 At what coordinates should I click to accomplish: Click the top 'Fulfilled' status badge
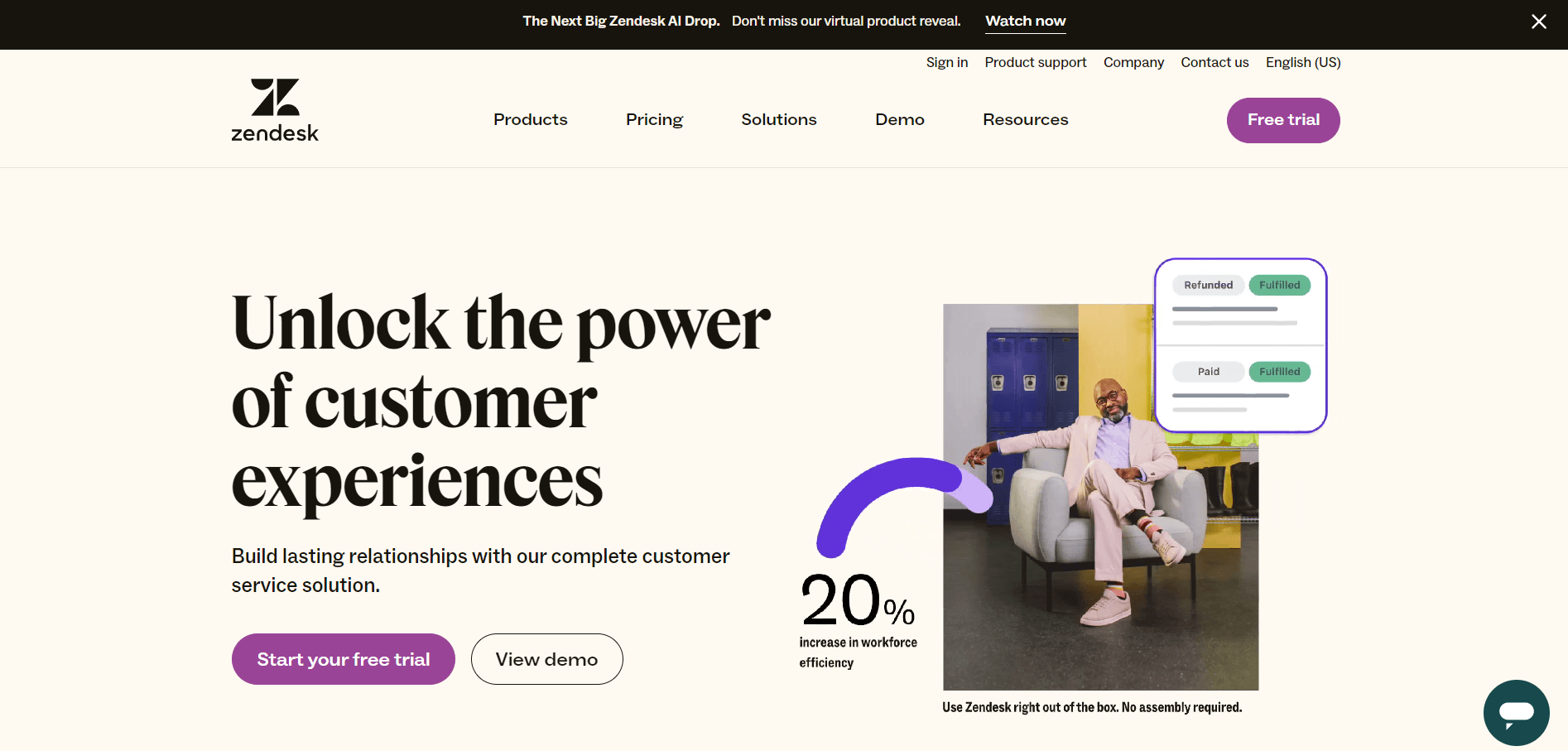pos(1279,285)
